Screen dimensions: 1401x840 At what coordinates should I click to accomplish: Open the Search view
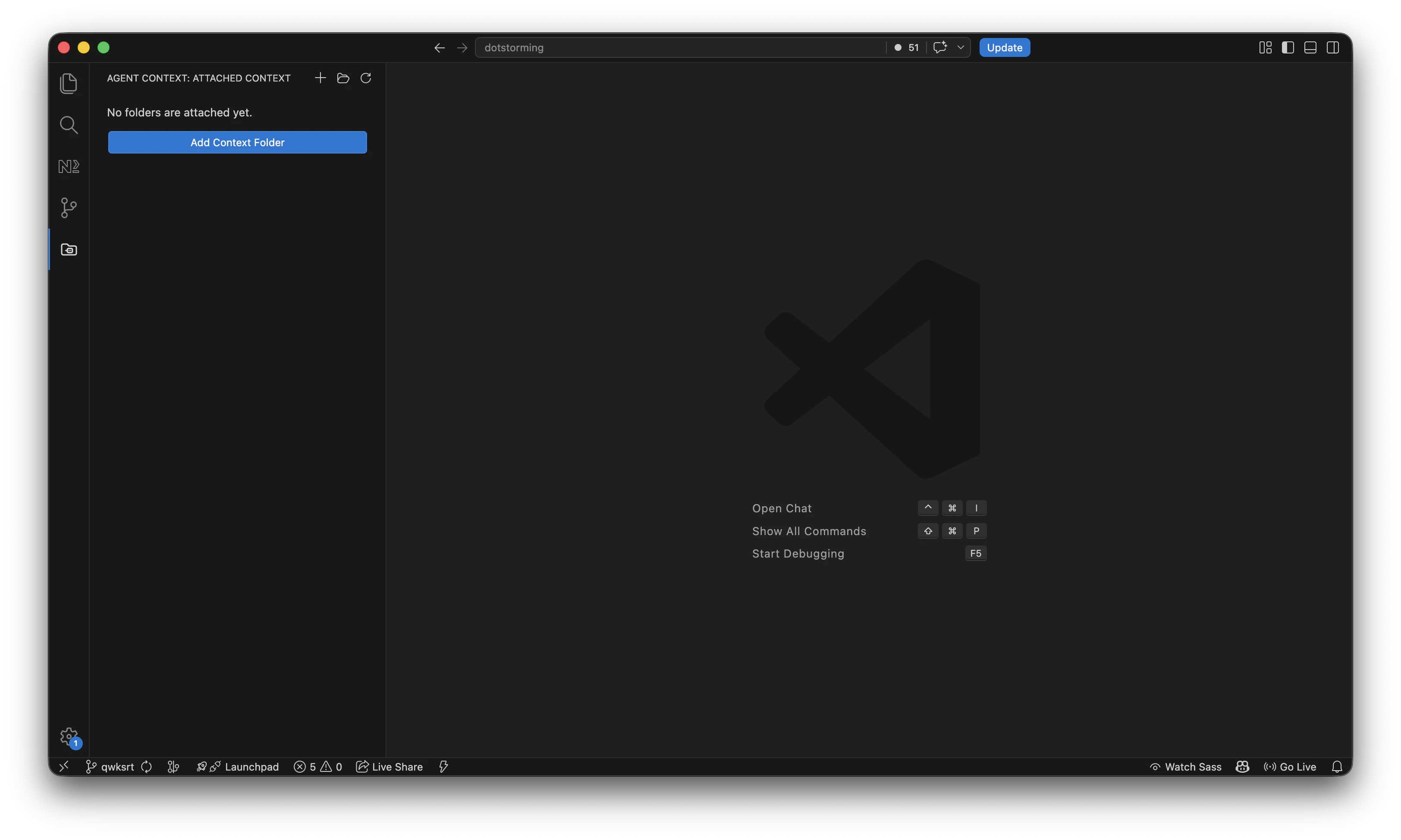point(69,125)
